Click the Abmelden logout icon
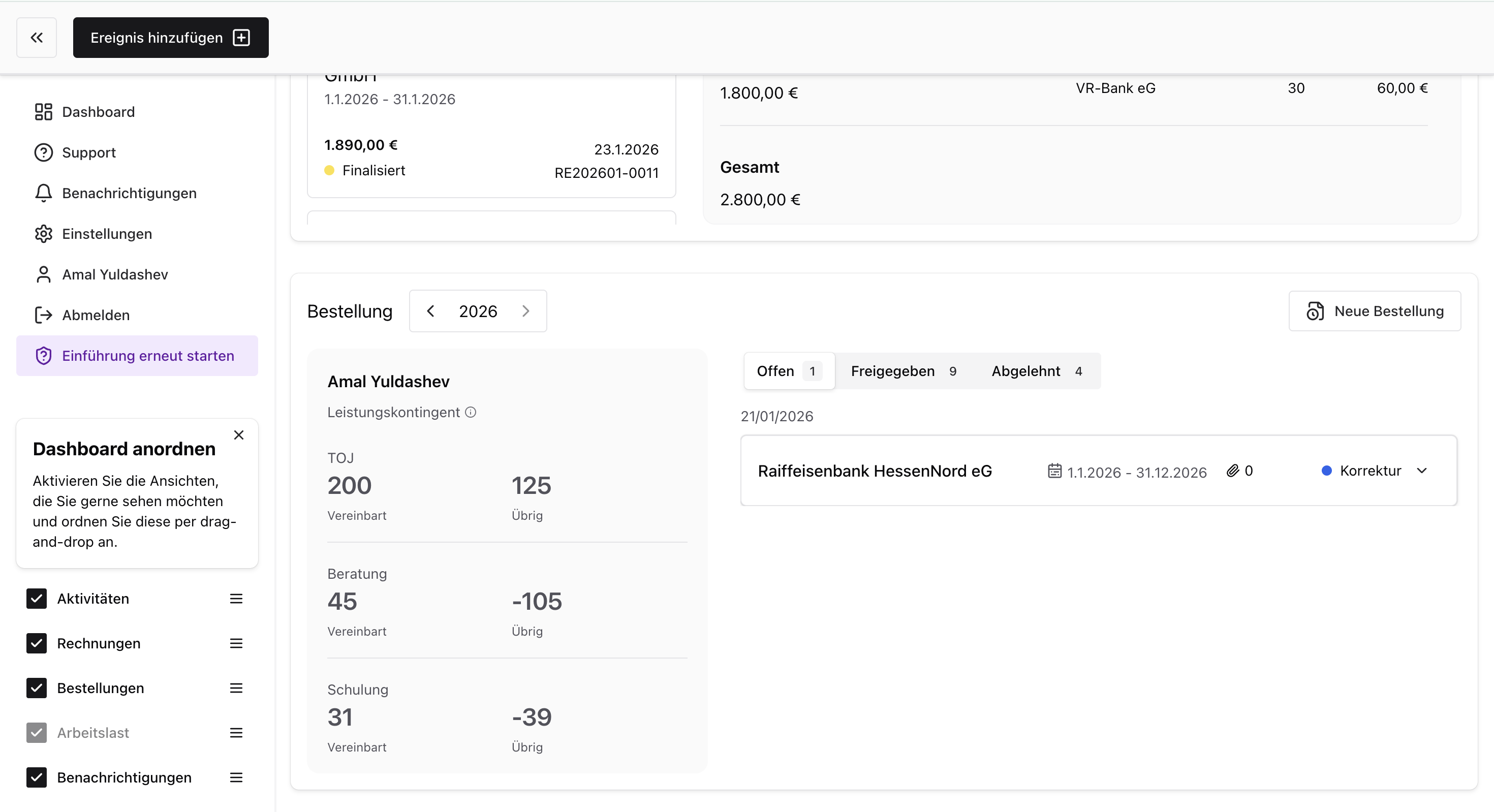Image resolution: width=1494 pixels, height=812 pixels. pos(44,315)
